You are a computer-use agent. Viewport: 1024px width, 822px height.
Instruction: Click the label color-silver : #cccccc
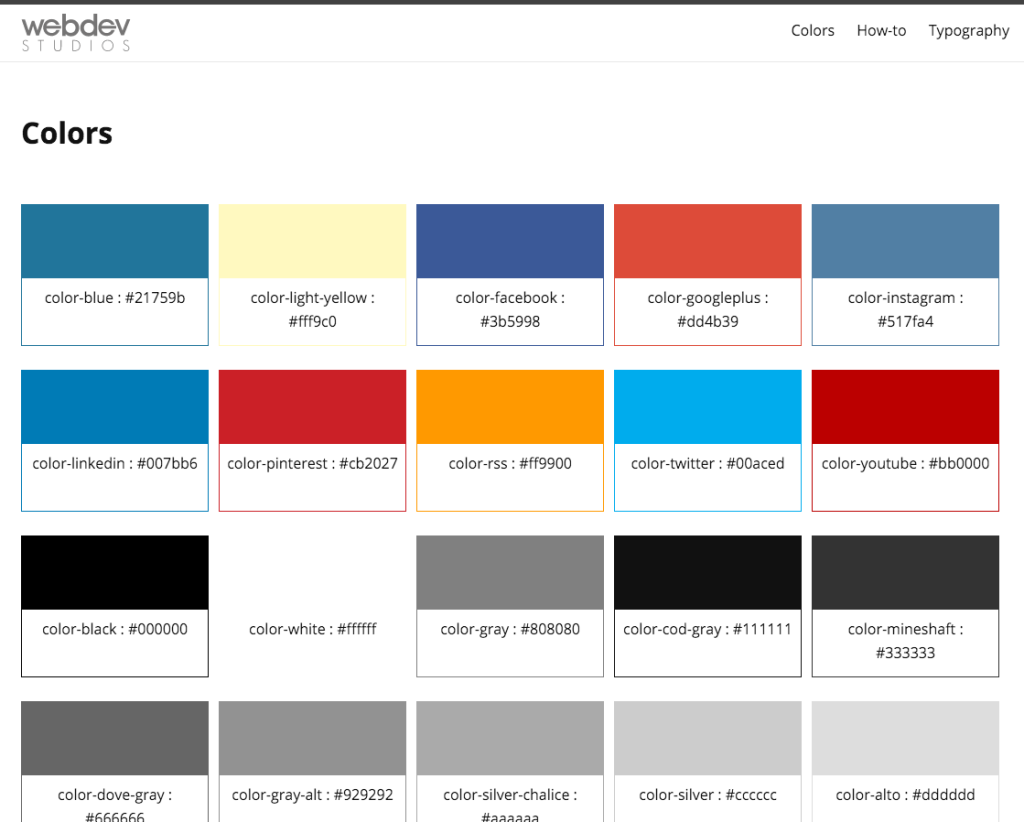(708, 795)
